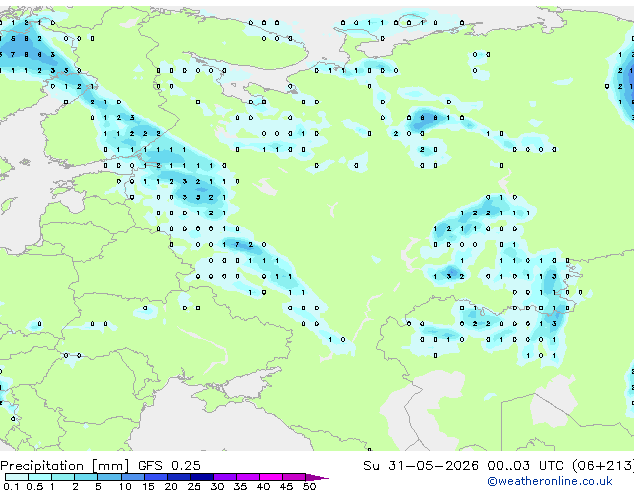Image resolution: width=634 pixels, height=490 pixels.
Task: Select the 30–35 mm purple legend segment
Action: (224, 477)
